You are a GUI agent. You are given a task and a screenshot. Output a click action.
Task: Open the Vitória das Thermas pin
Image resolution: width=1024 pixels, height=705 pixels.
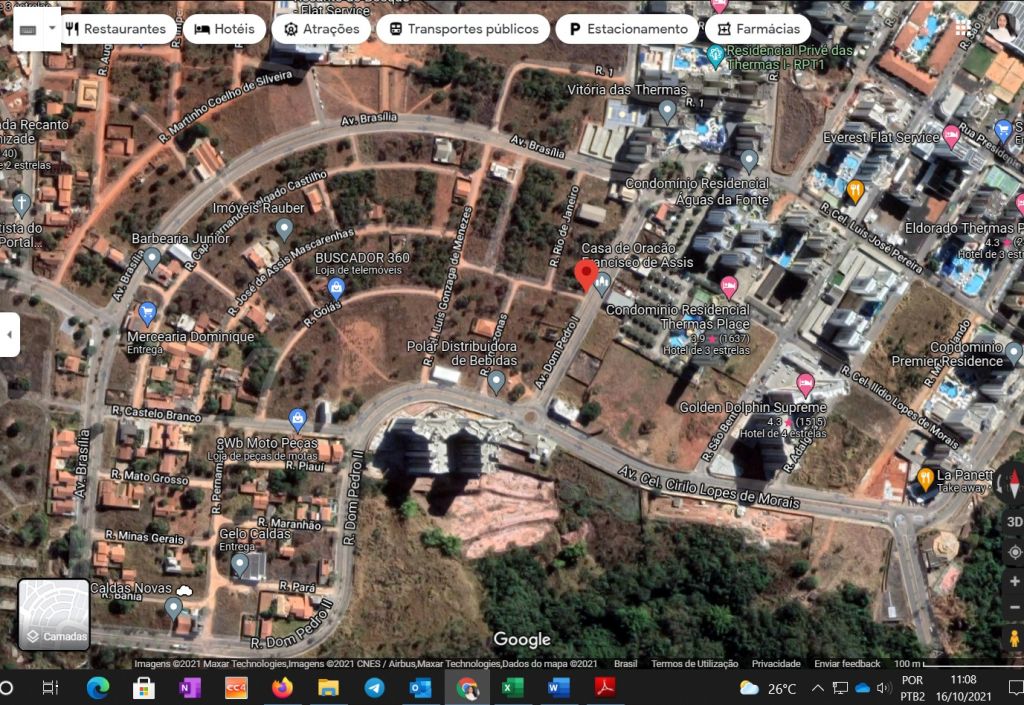click(667, 112)
